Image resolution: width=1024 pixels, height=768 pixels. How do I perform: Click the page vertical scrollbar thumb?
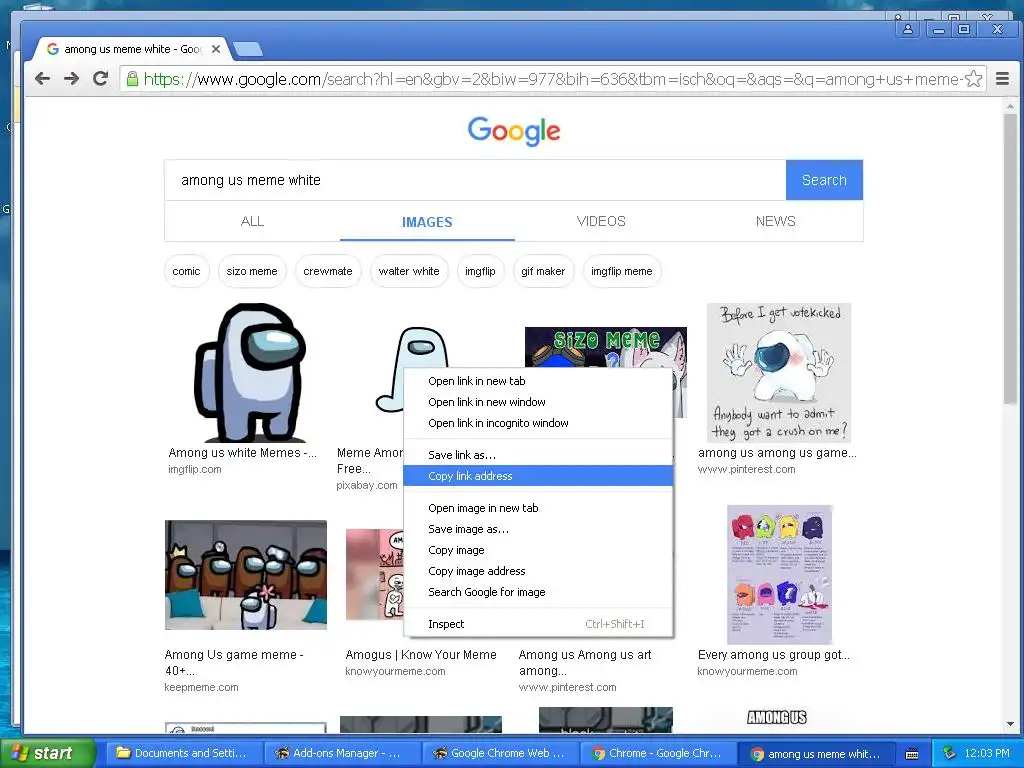(x=1010, y=258)
